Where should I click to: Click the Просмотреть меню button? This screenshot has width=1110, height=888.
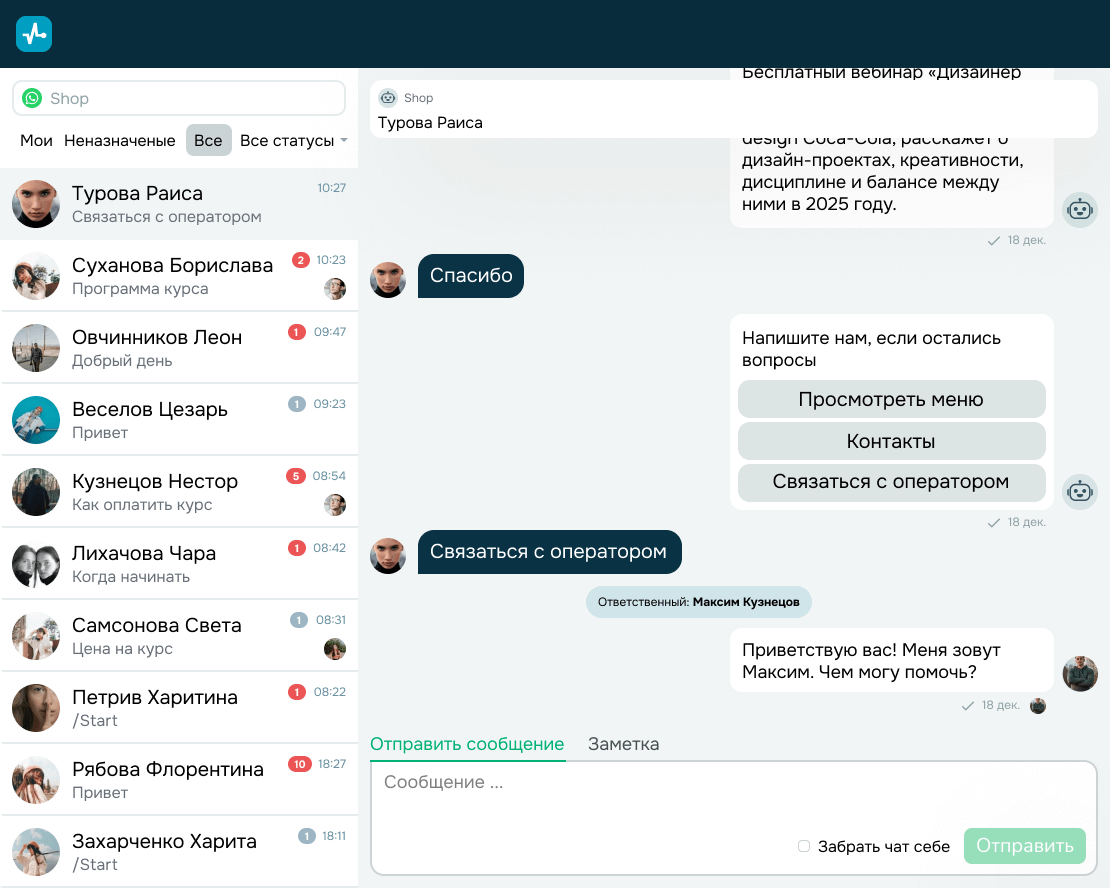[x=891, y=399]
